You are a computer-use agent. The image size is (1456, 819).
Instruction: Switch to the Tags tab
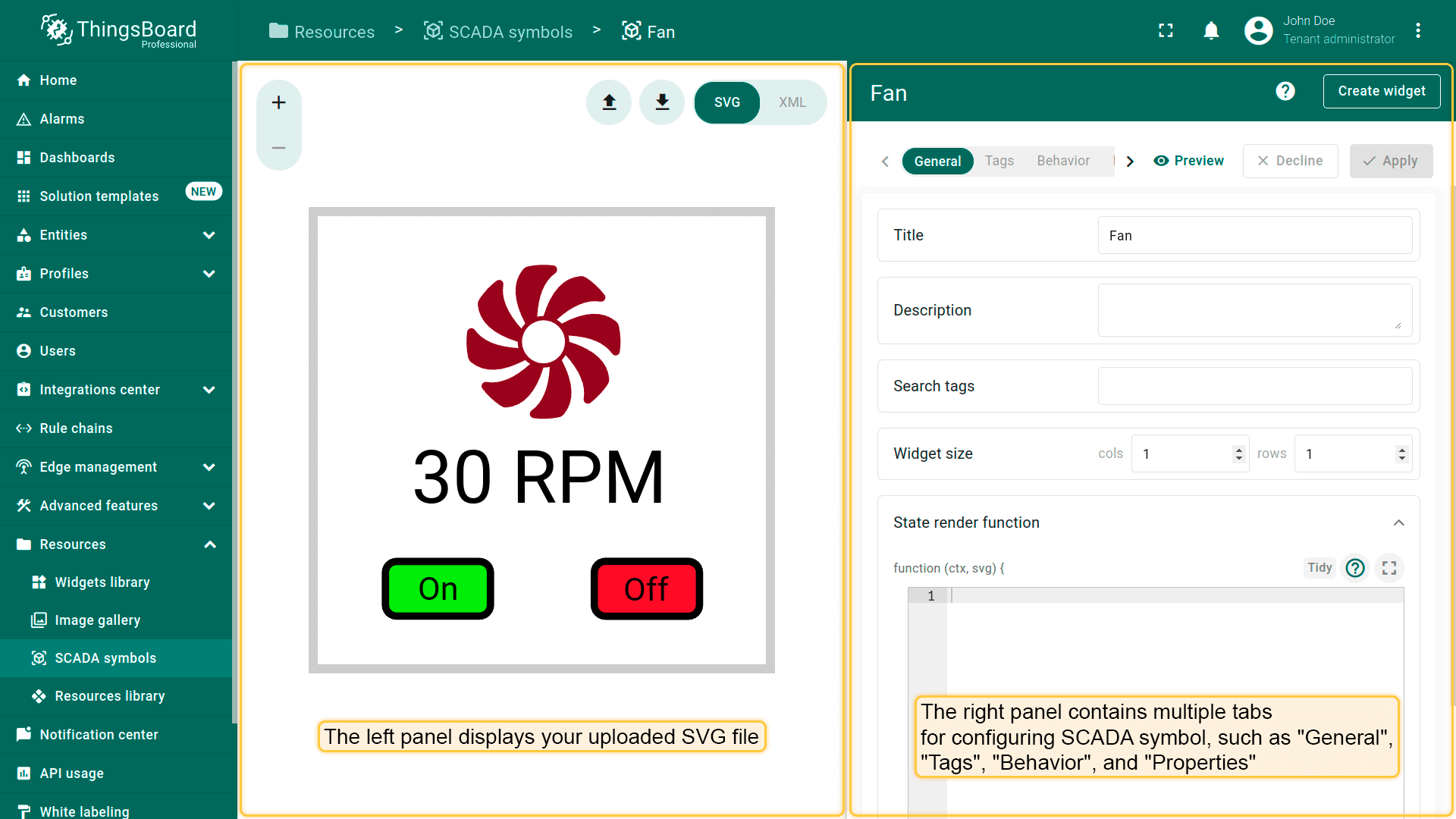[x=999, y=161]
